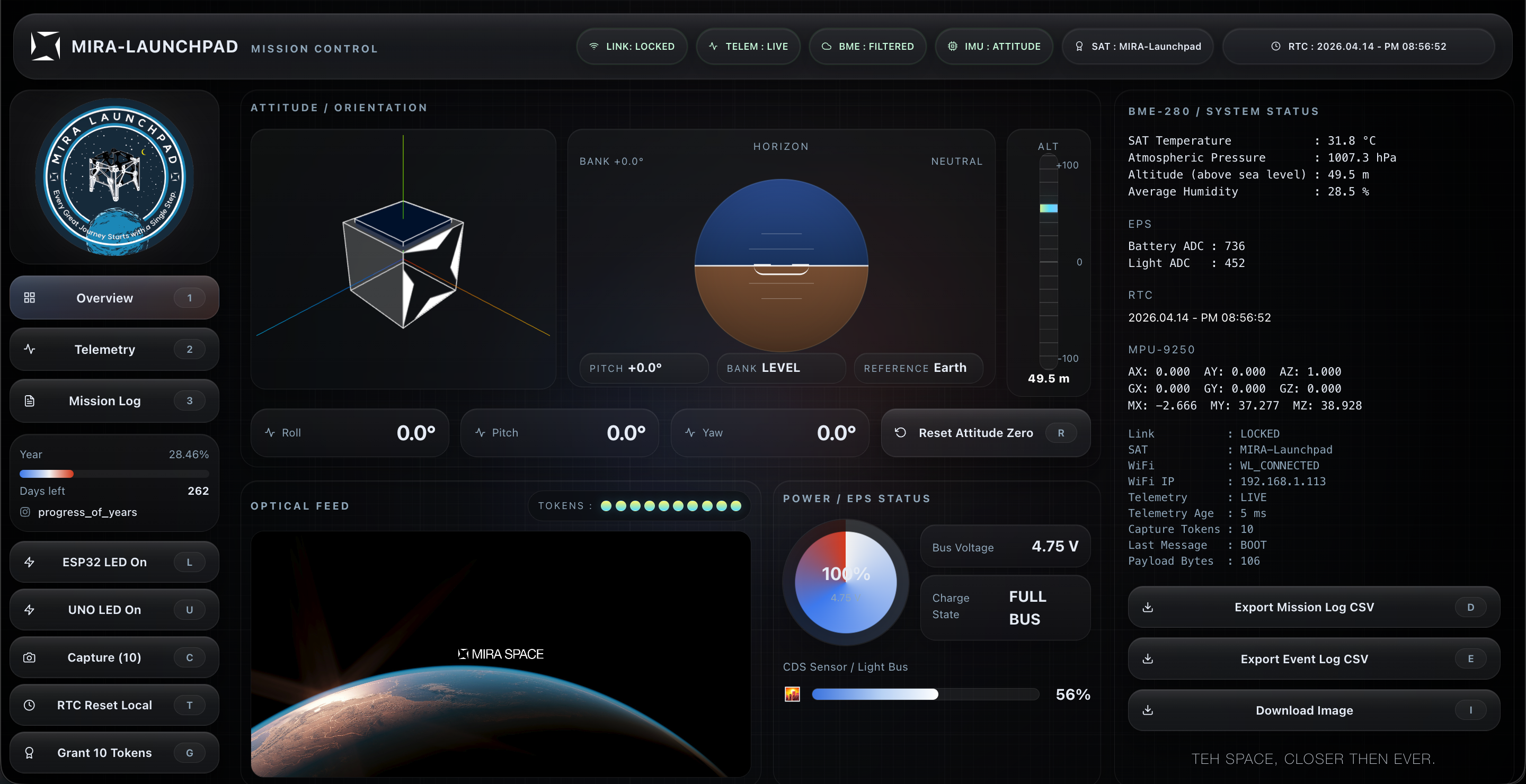
Task: Click the pulse icon in TELEM : LIVE pill
Action: click(713, 46)
